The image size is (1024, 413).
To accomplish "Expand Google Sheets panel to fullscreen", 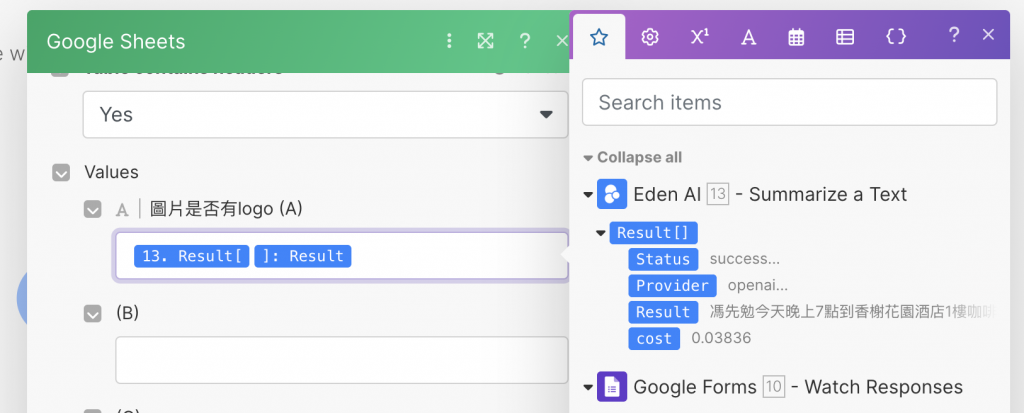I will (x=485, y=41).
